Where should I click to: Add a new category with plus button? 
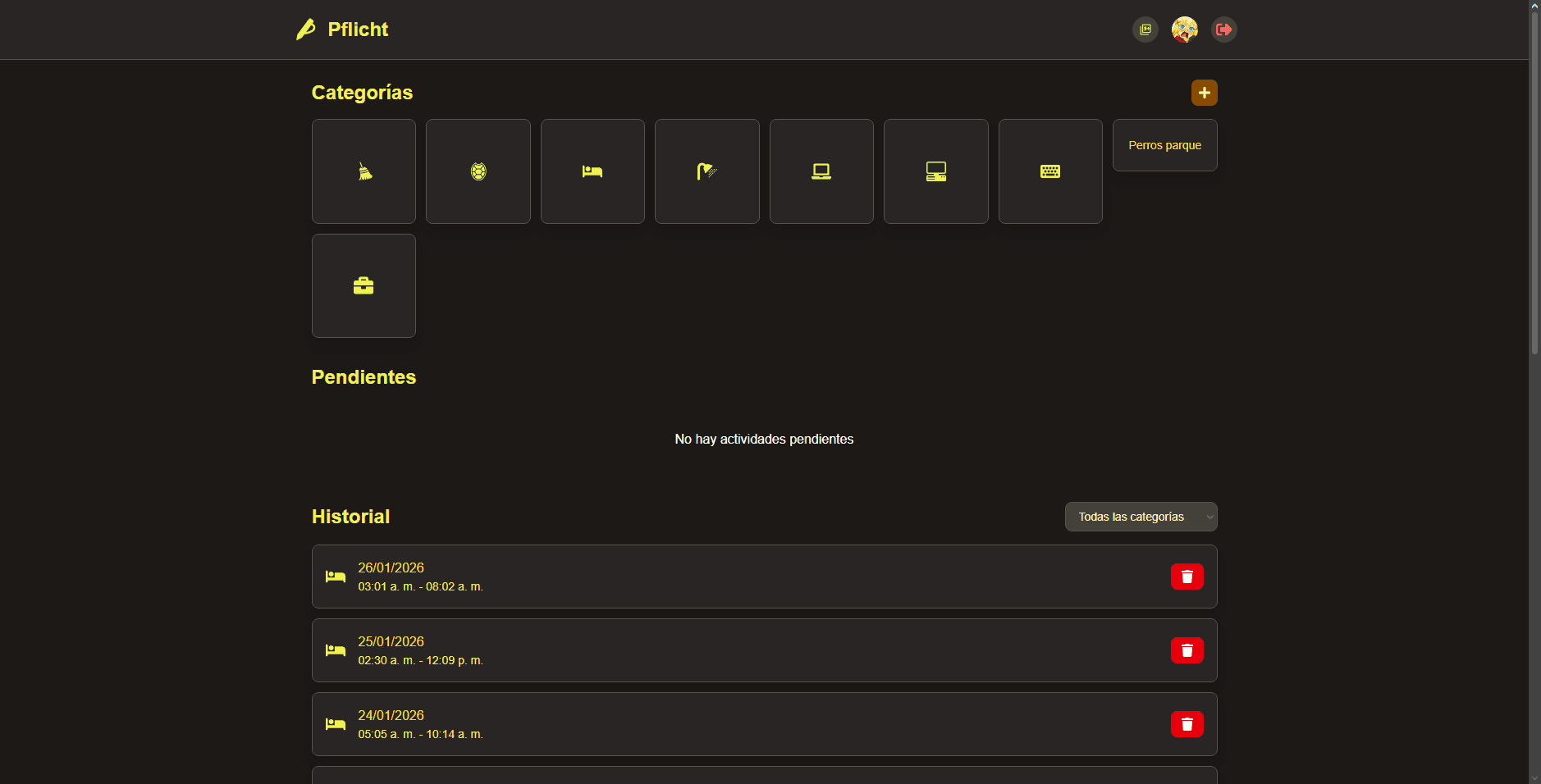coord(1204,93)
